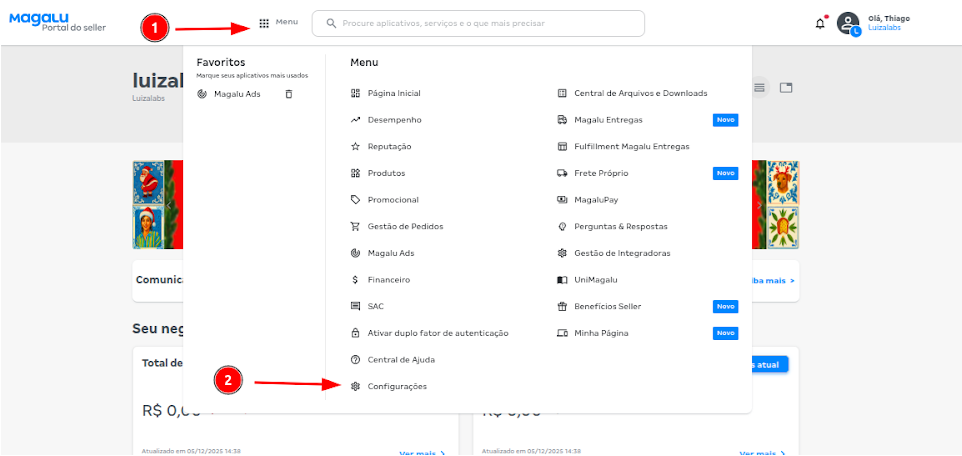Viewport: 962px width, 456px height.
Task: Open Configurações menu entry
Action: 397,386
